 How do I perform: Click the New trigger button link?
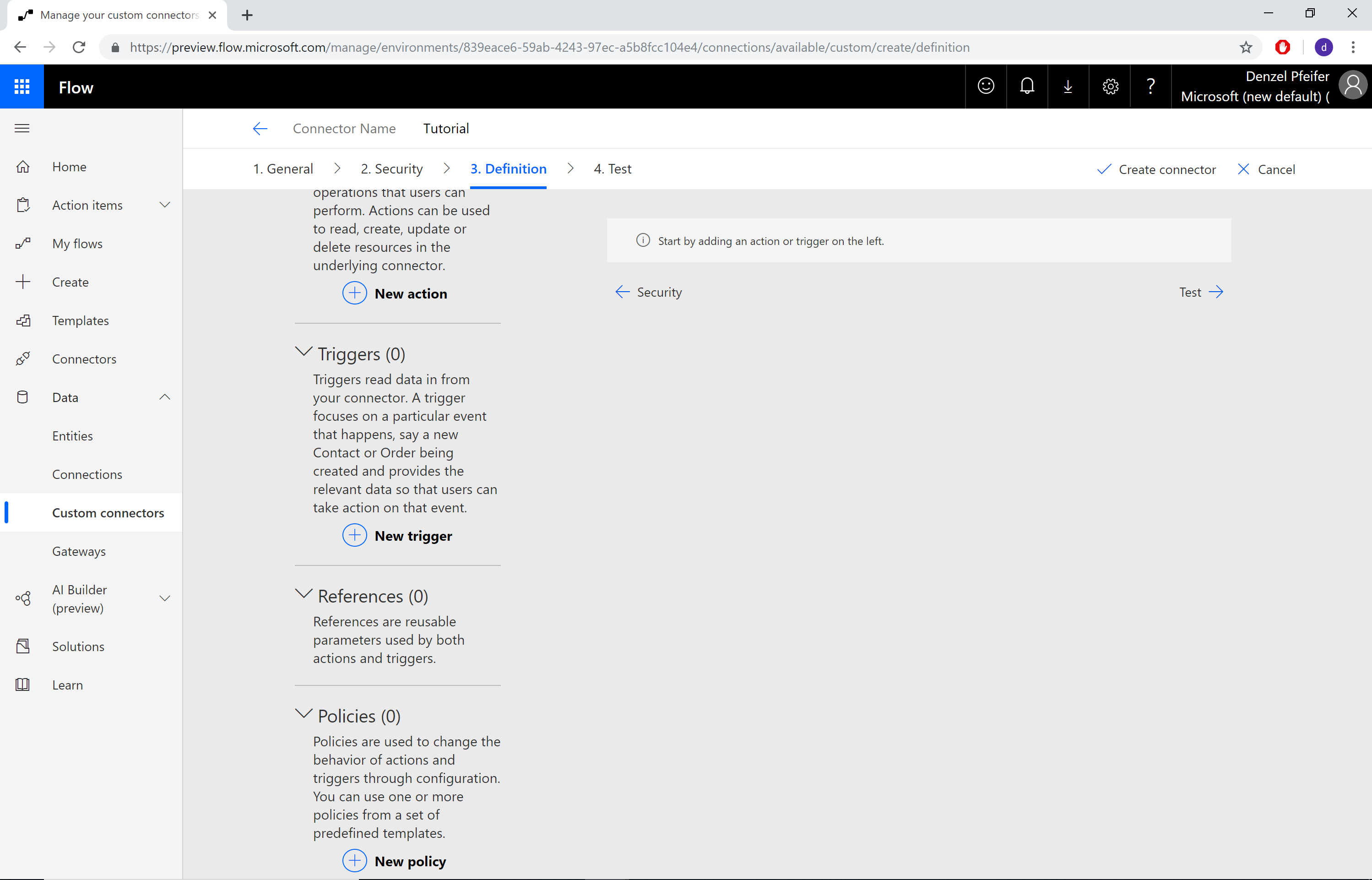pos(397,535)
